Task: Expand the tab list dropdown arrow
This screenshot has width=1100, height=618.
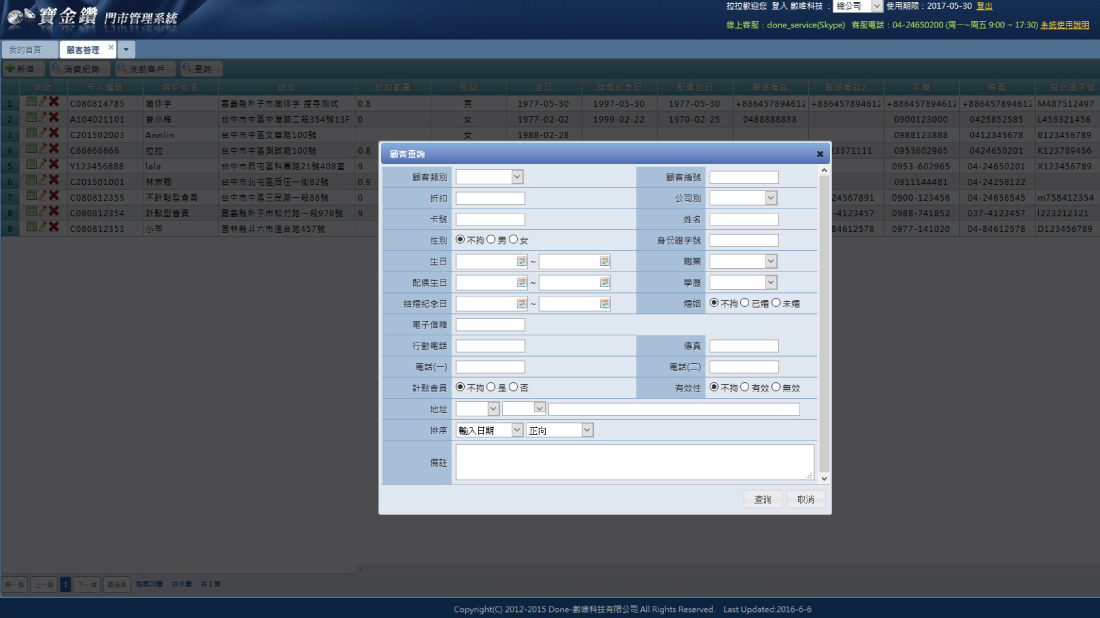Action: (126, 50)
